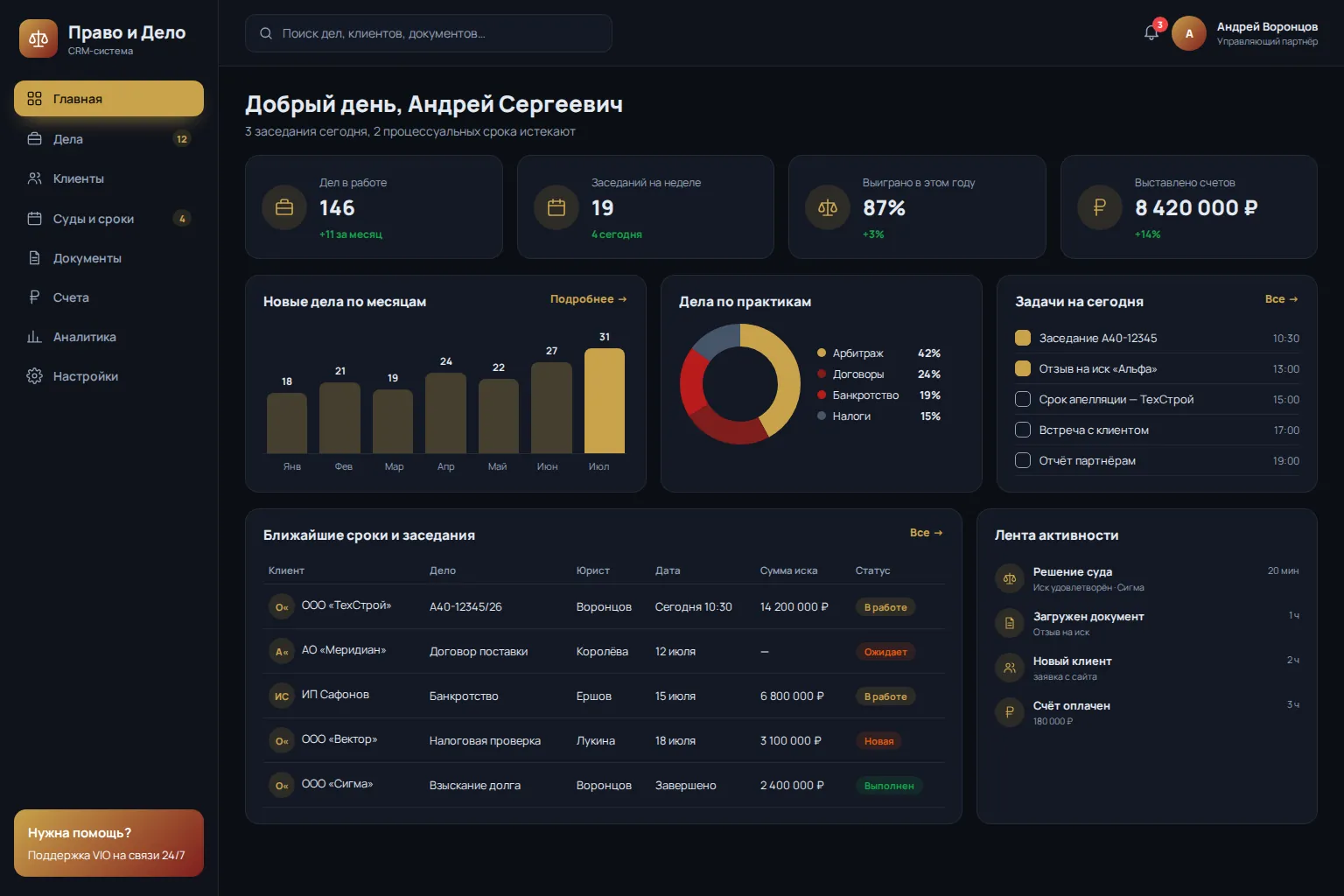The height and width of the screenshot is (896, 1344).
Task: Click the Налоги gray legend dot
Action: [822, 416]
